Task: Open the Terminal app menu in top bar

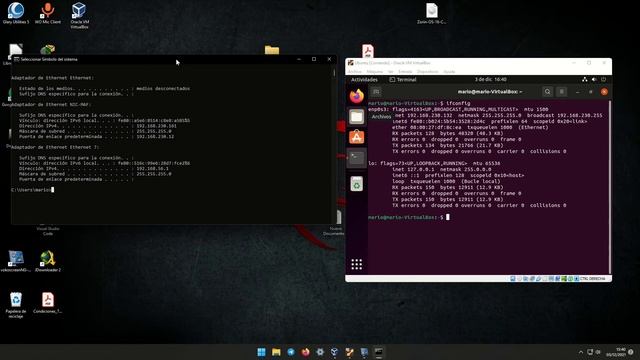Action: point(403,80)
